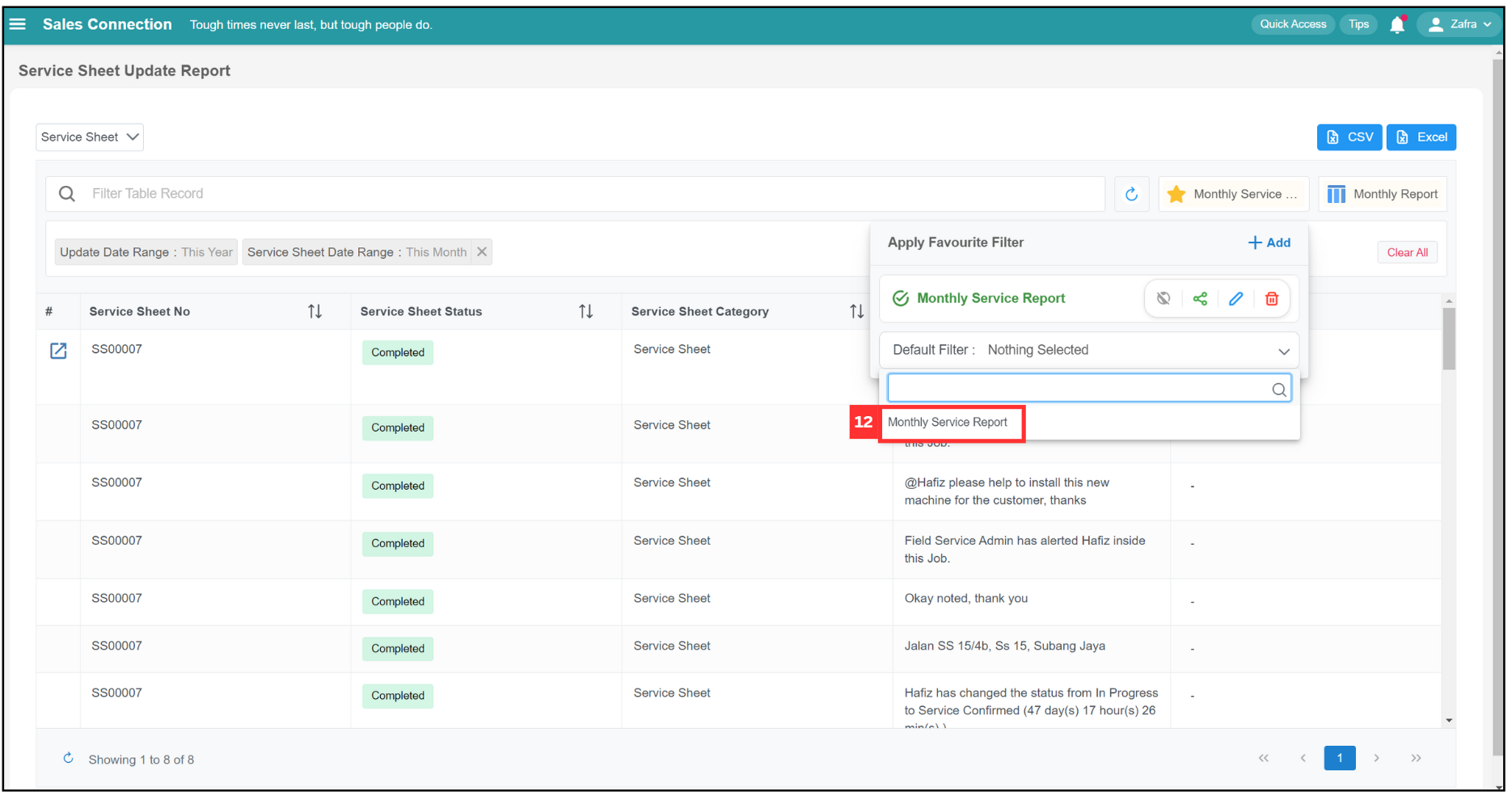Export the report to Excel

[1421, 137]
